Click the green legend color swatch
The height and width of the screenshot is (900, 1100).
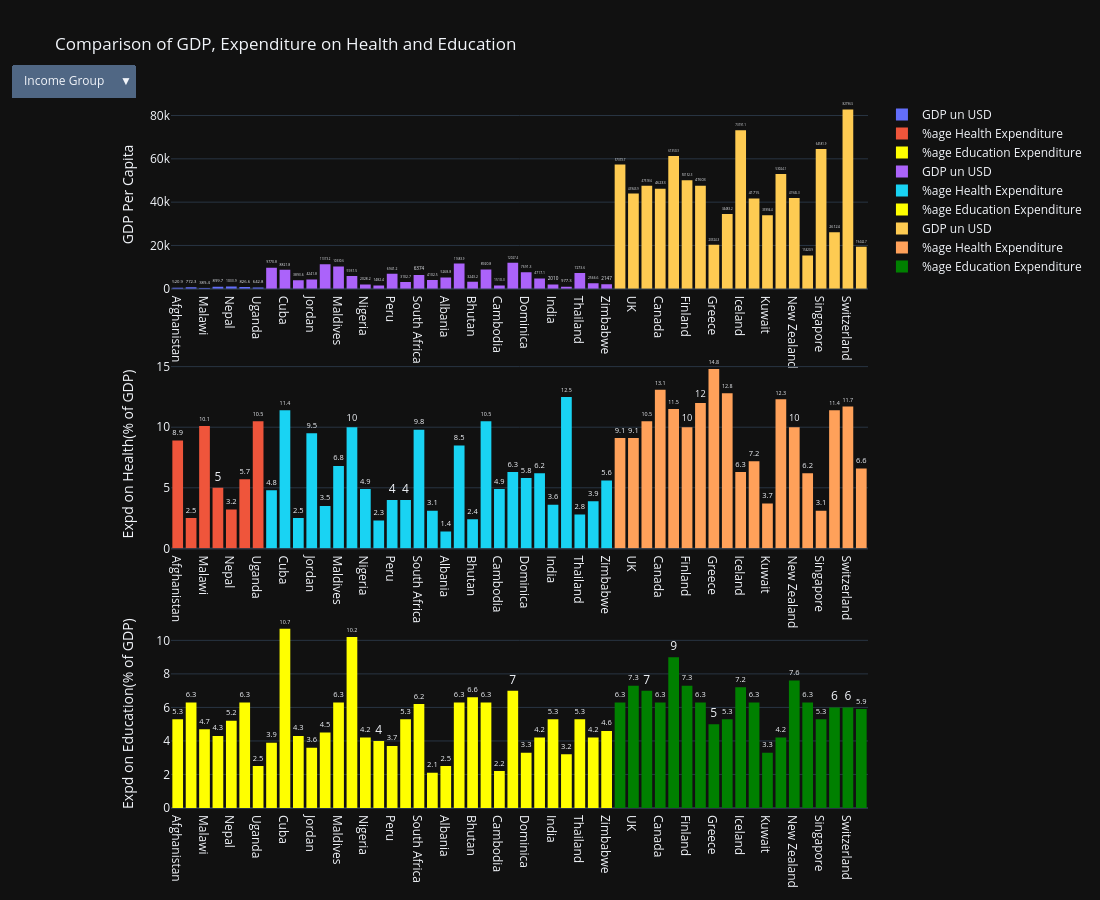(x=902, y=267)
